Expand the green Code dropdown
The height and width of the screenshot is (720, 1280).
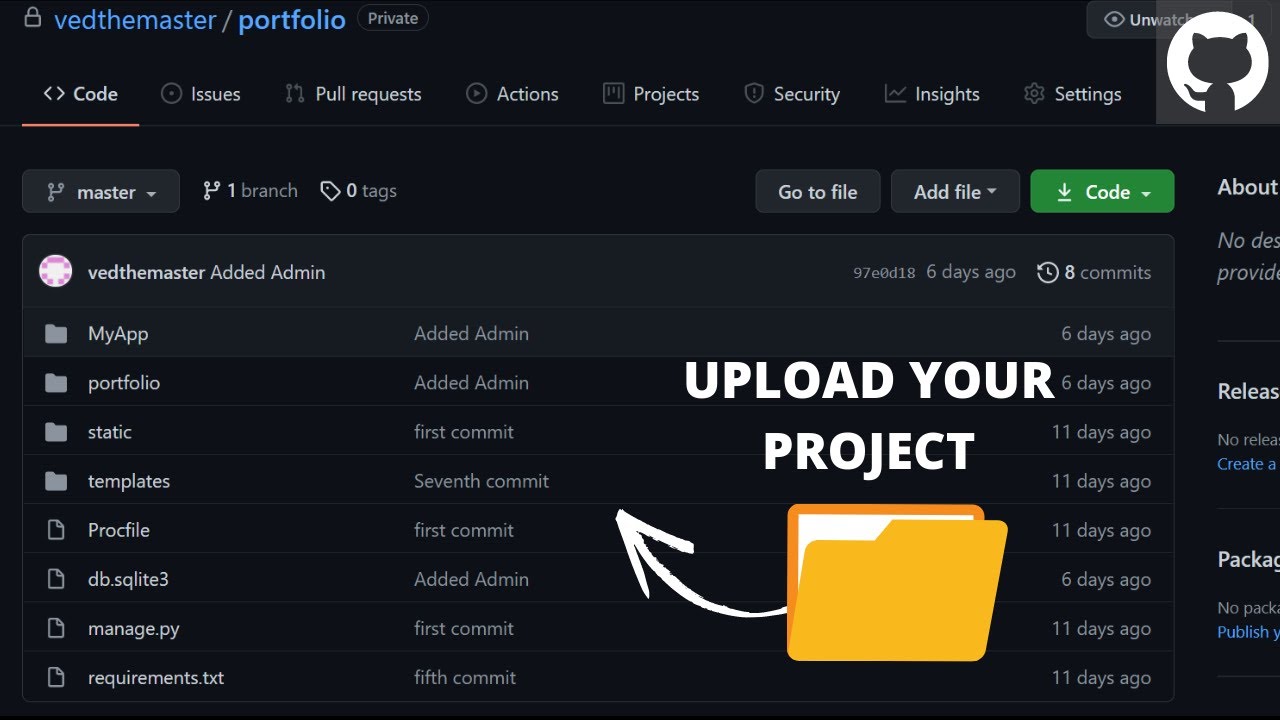[x=1102, y=191]
